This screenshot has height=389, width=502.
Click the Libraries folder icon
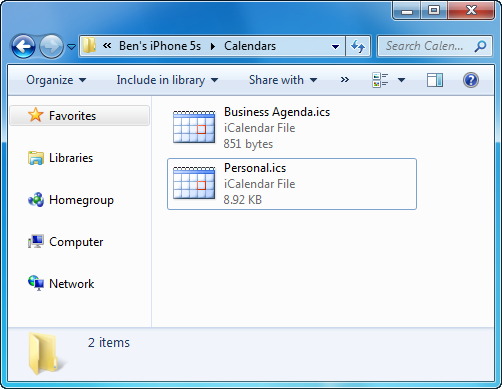(x=36, y=158)
